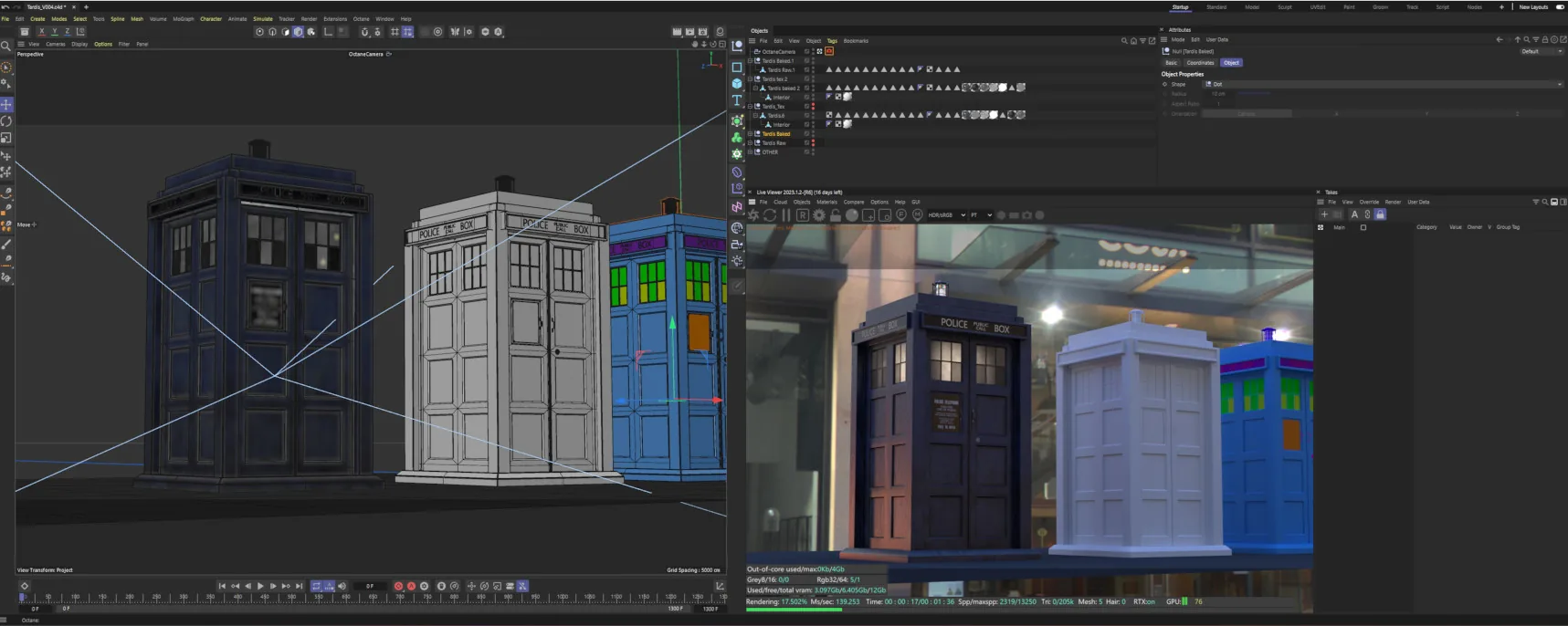Switch to the Coordinates attribute tab

click(x=1200, y=63)
